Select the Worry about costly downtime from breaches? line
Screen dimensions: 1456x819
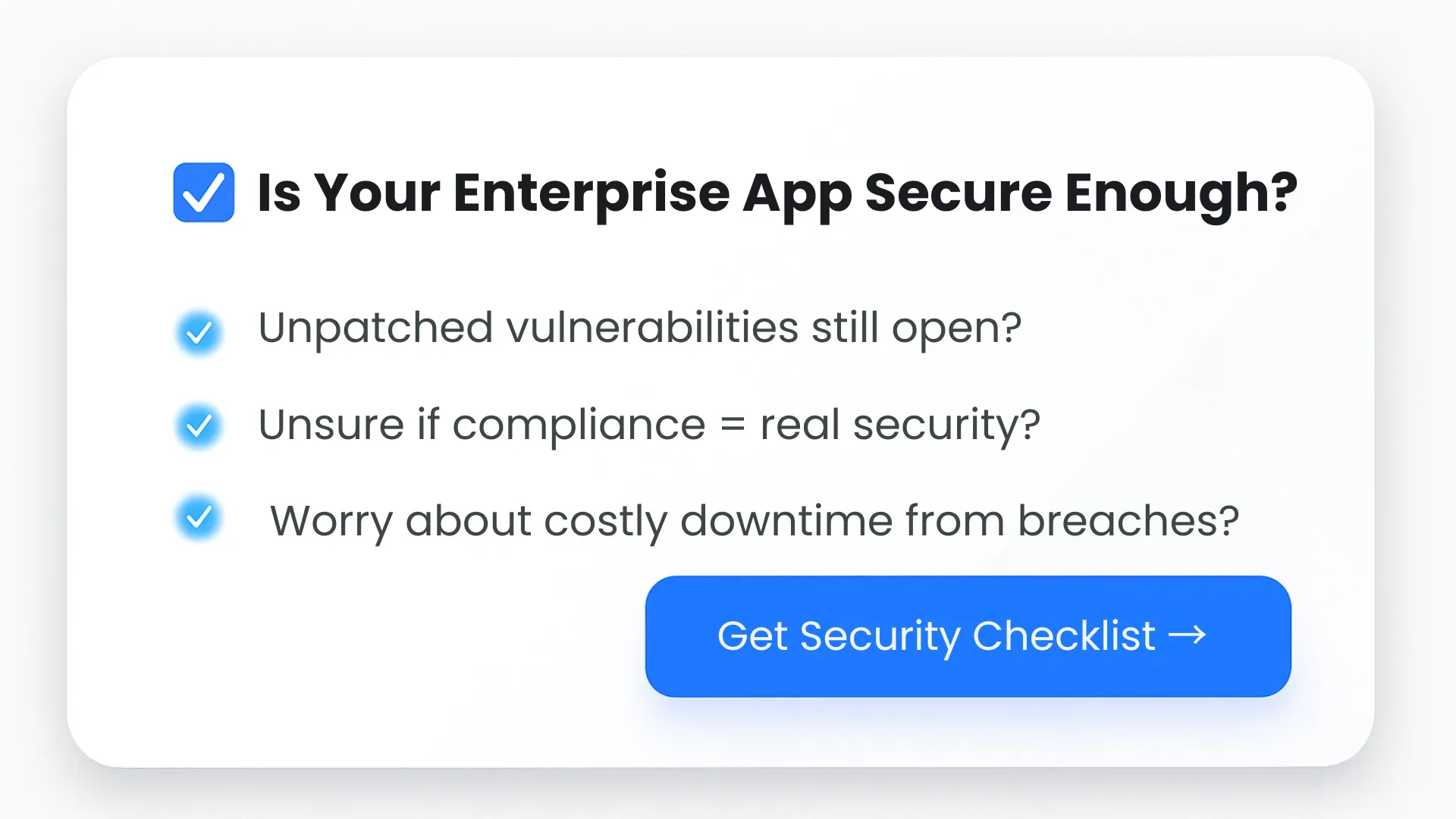754,521
